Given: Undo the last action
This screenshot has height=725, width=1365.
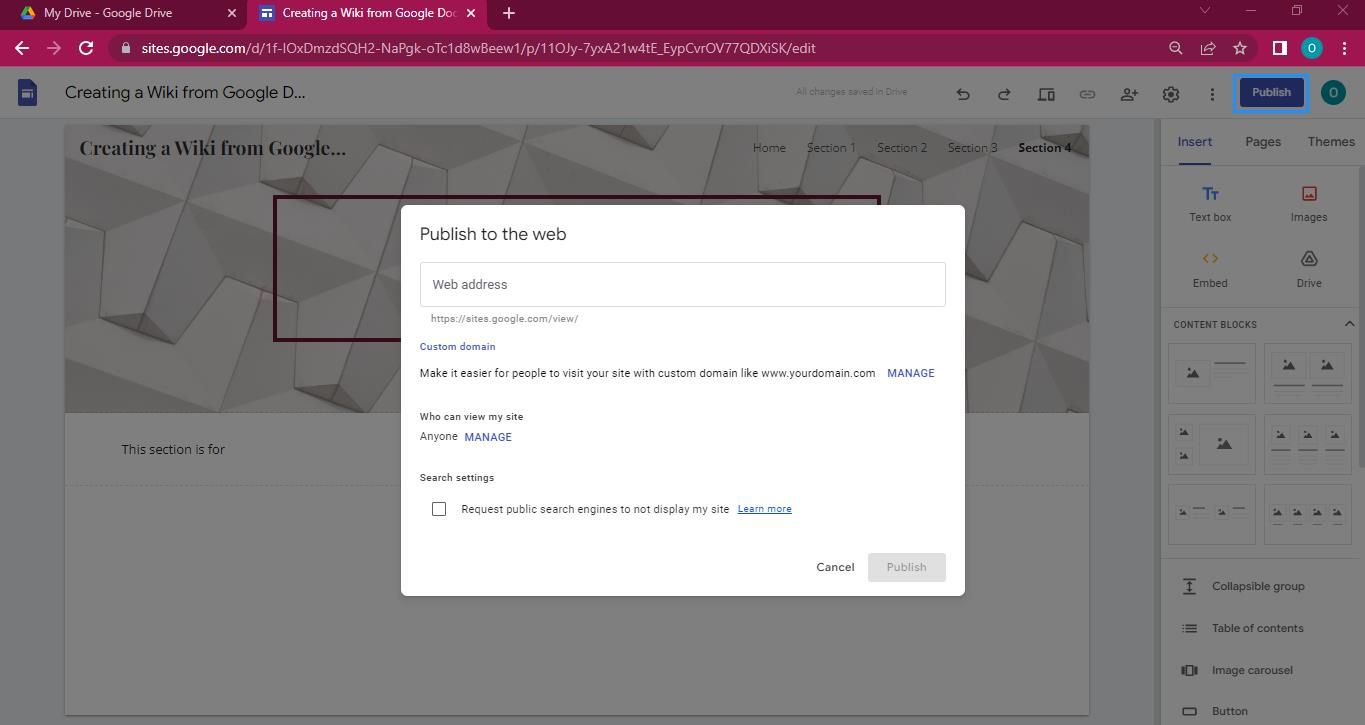Looking at the screenshot, I should [x=963, y=94].
